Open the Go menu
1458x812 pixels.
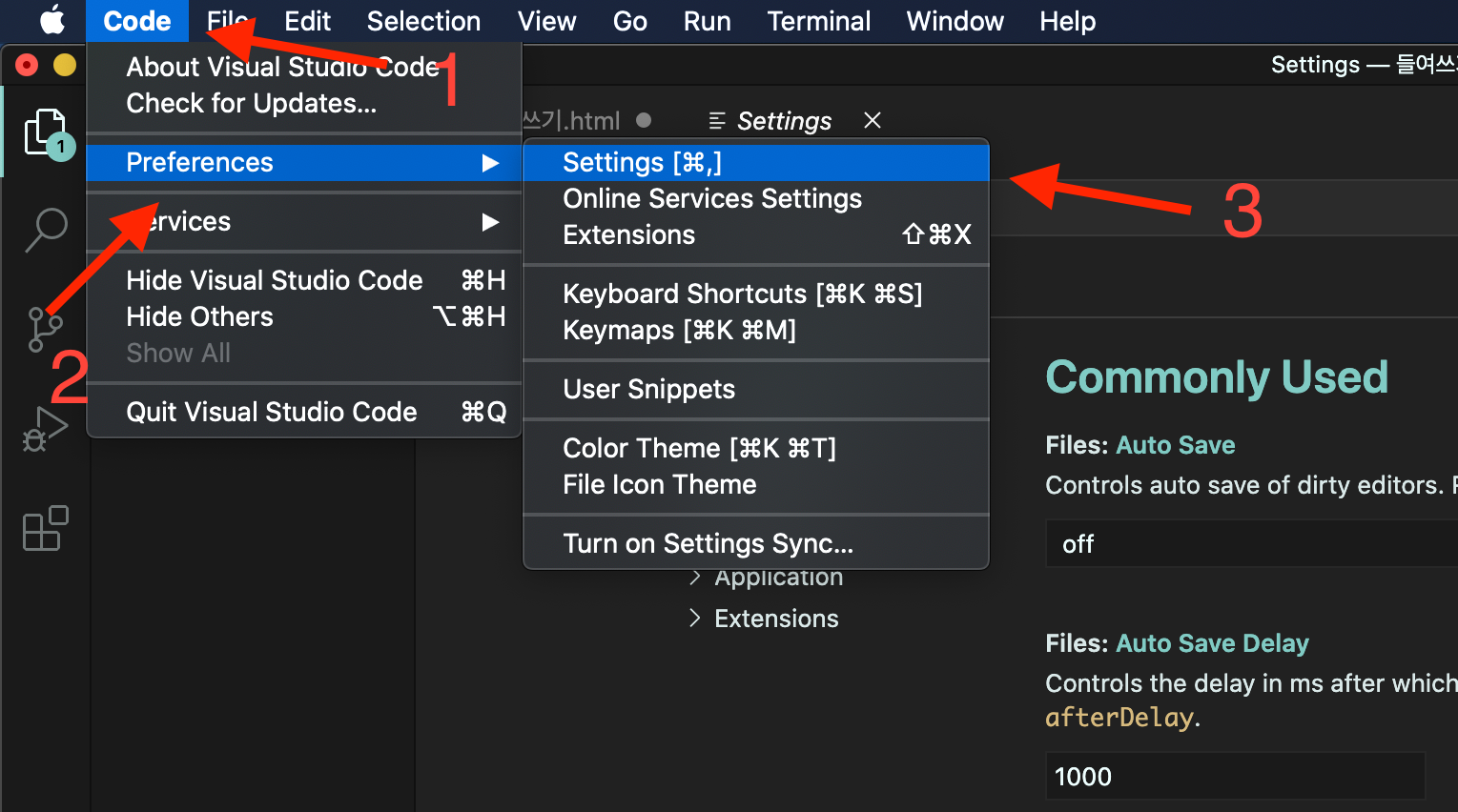(x=629, y=21)
